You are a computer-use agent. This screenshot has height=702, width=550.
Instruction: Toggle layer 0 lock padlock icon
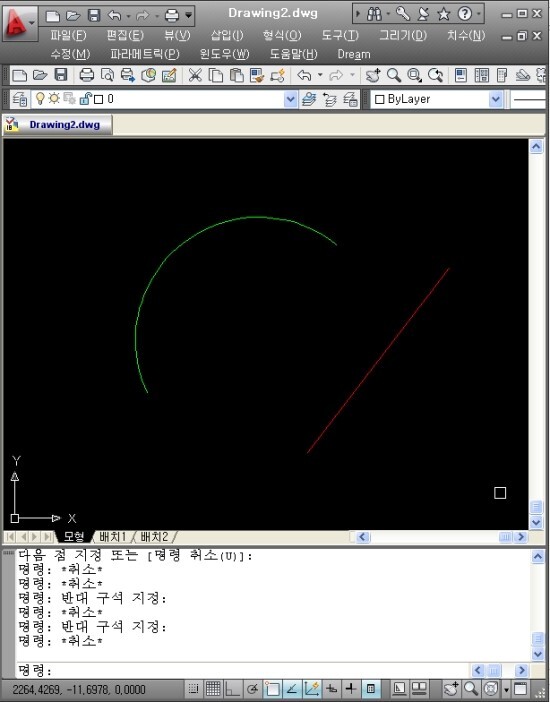[85, 98]
